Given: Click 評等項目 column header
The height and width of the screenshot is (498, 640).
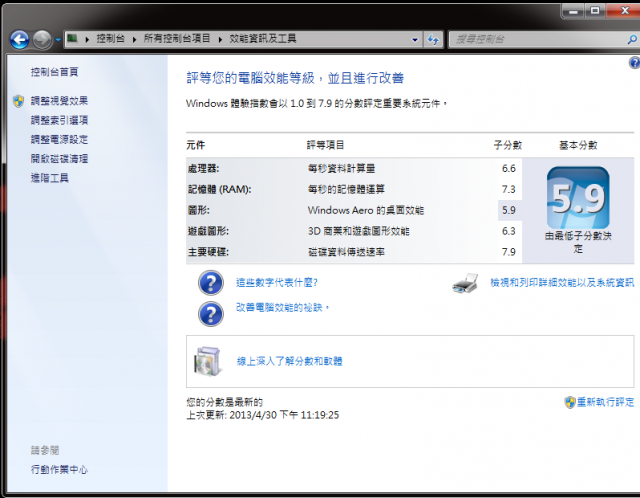Looking at the screenshot, I should pos(325,145).
